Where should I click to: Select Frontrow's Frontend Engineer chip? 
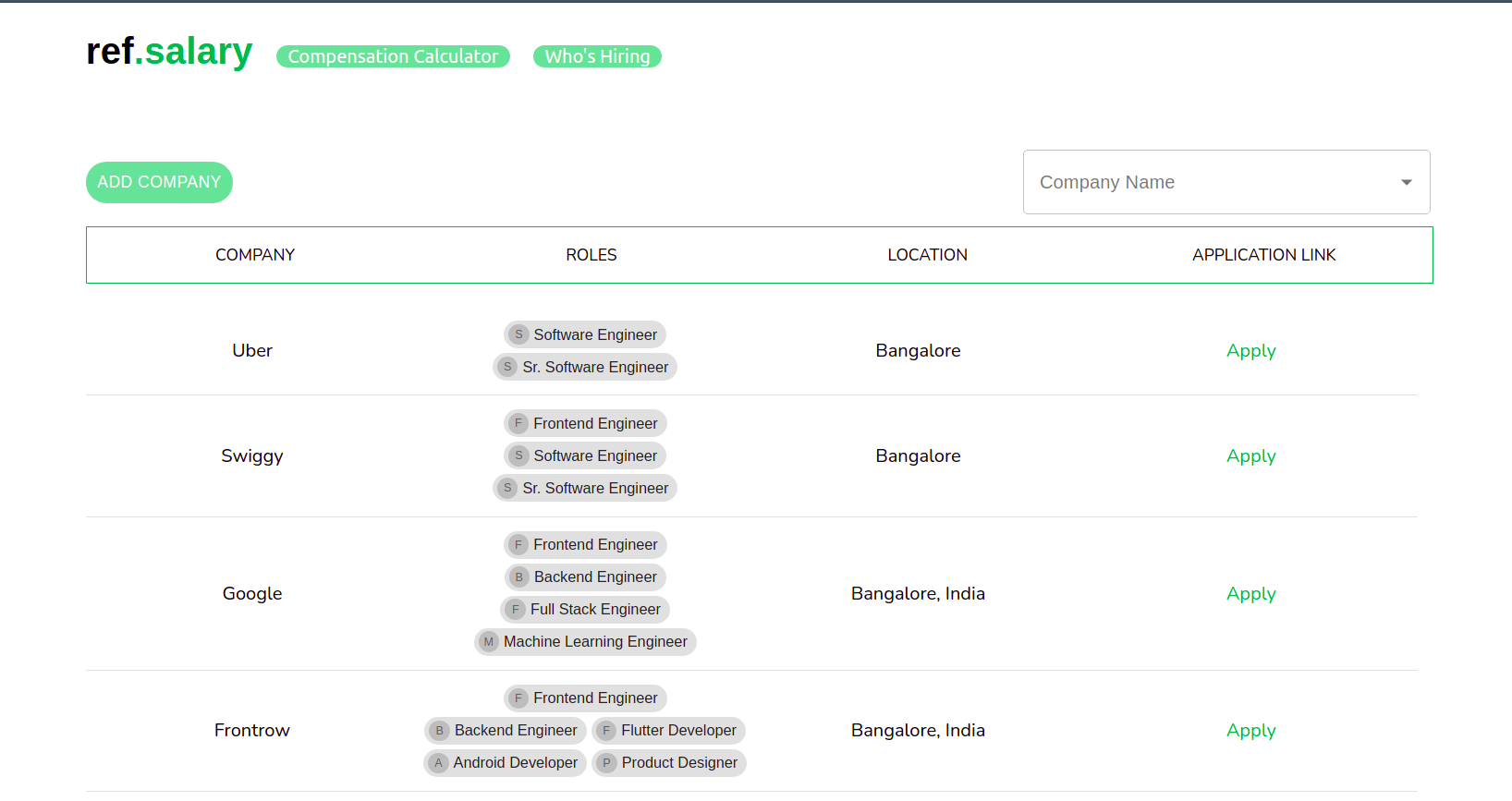point(585,698)
